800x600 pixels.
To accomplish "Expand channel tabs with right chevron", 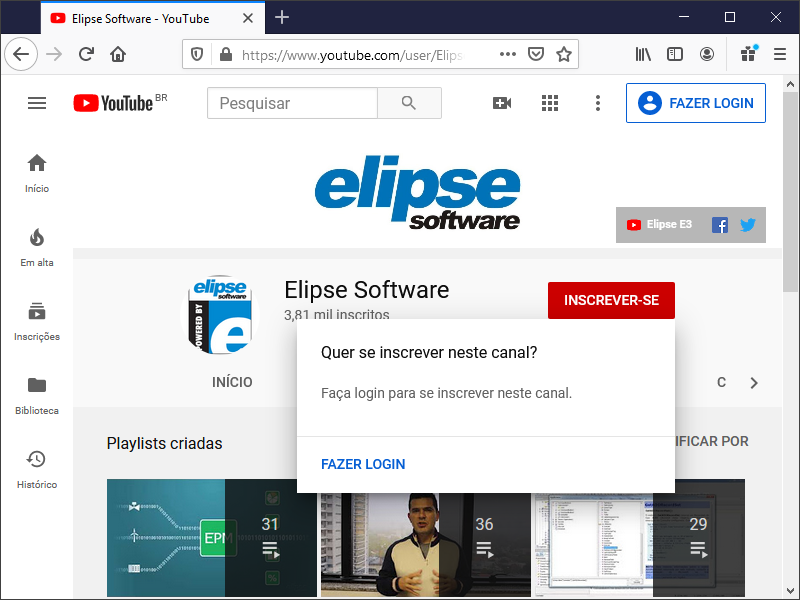I will [x=754, y=382].
